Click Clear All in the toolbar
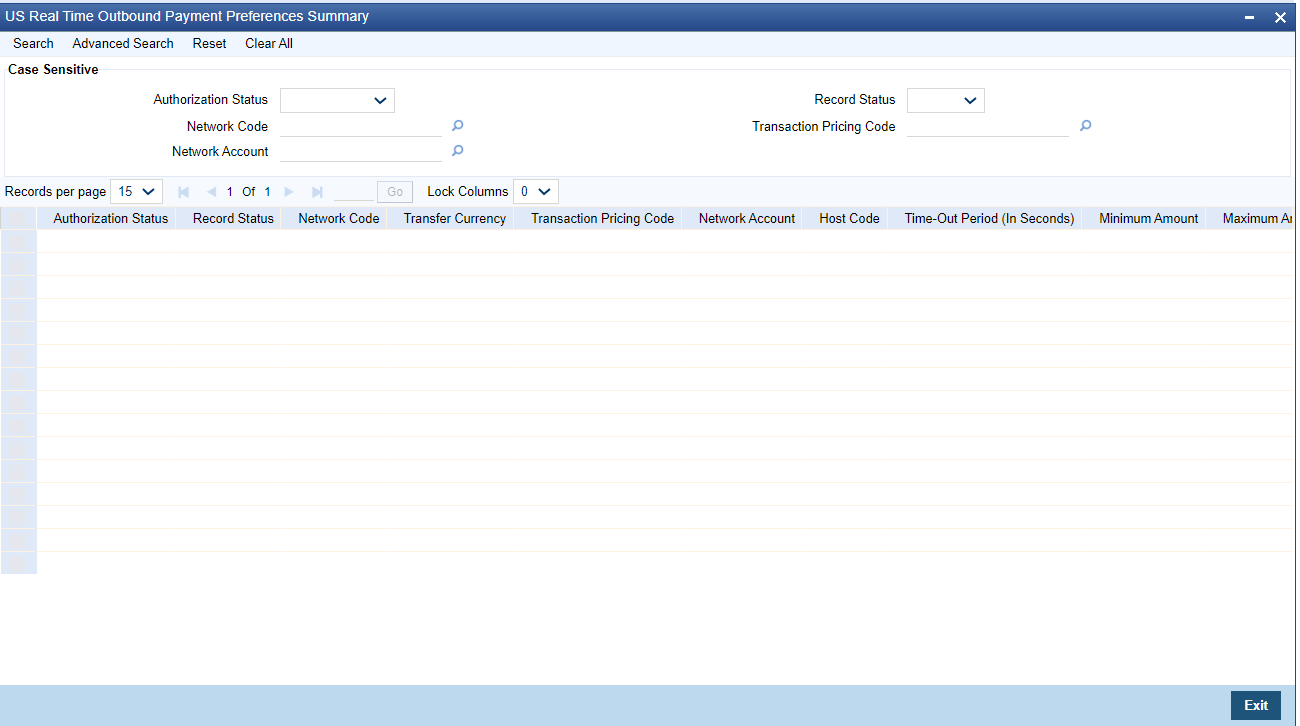This screenshot has width=1300, height=726. point(269,44)
